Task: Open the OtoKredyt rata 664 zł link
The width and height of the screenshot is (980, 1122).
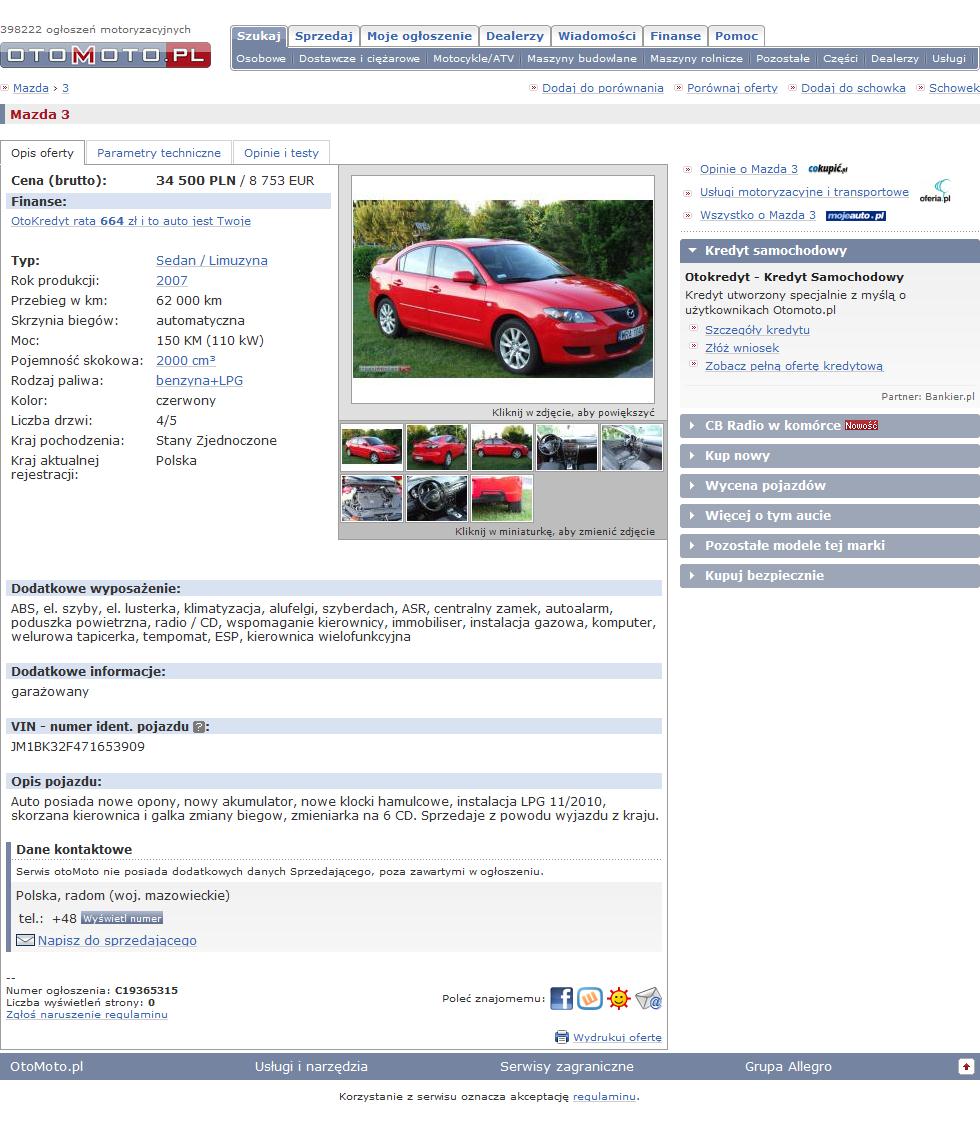Action: click(131, 221)
